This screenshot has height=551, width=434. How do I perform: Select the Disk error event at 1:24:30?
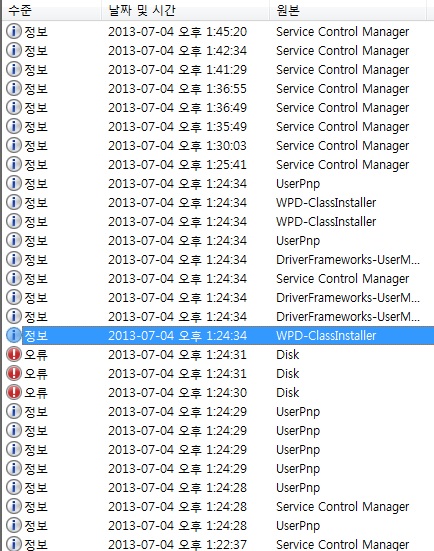(x=218, y=393)
